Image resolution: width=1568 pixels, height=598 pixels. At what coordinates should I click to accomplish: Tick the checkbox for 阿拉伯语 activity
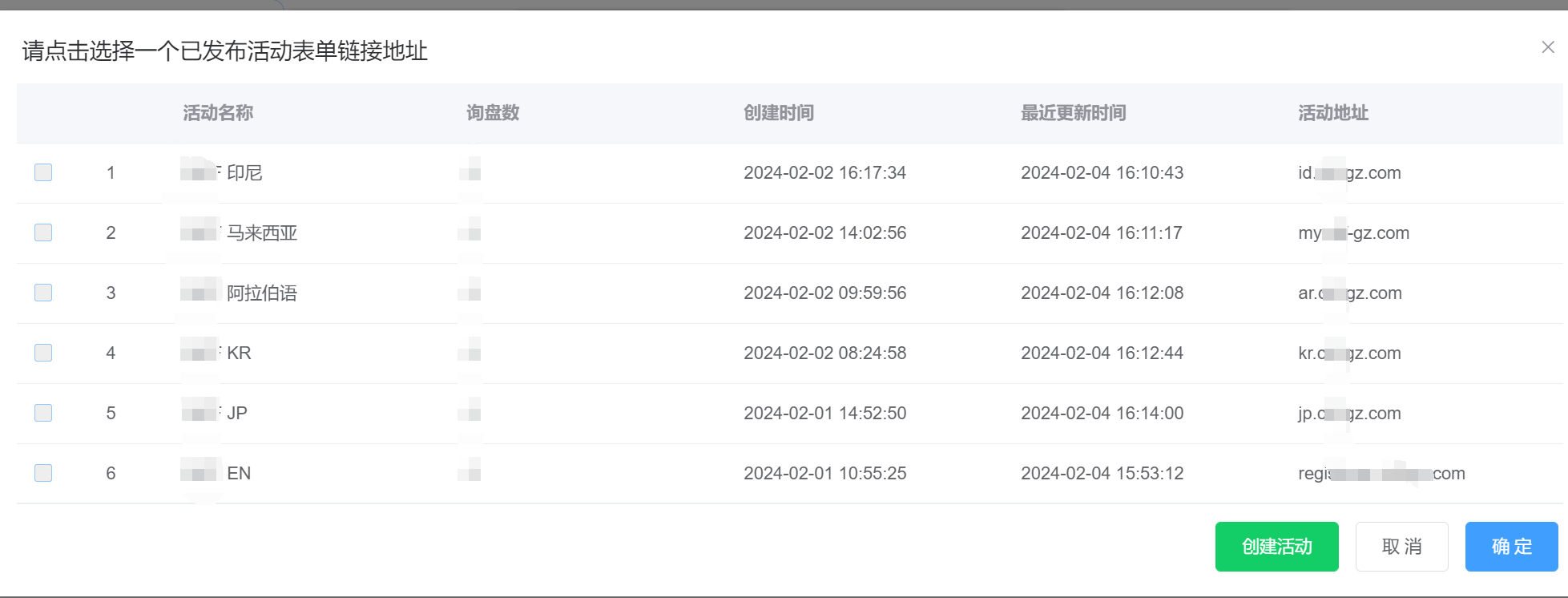(43, 293)
